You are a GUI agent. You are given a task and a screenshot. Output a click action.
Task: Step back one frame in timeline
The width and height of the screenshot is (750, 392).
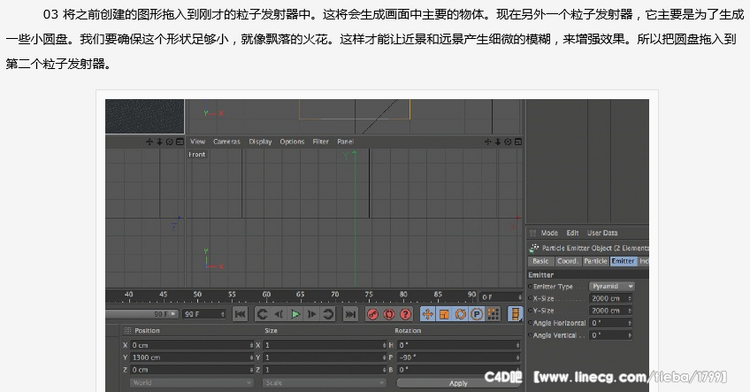click(x=278, y=314)
